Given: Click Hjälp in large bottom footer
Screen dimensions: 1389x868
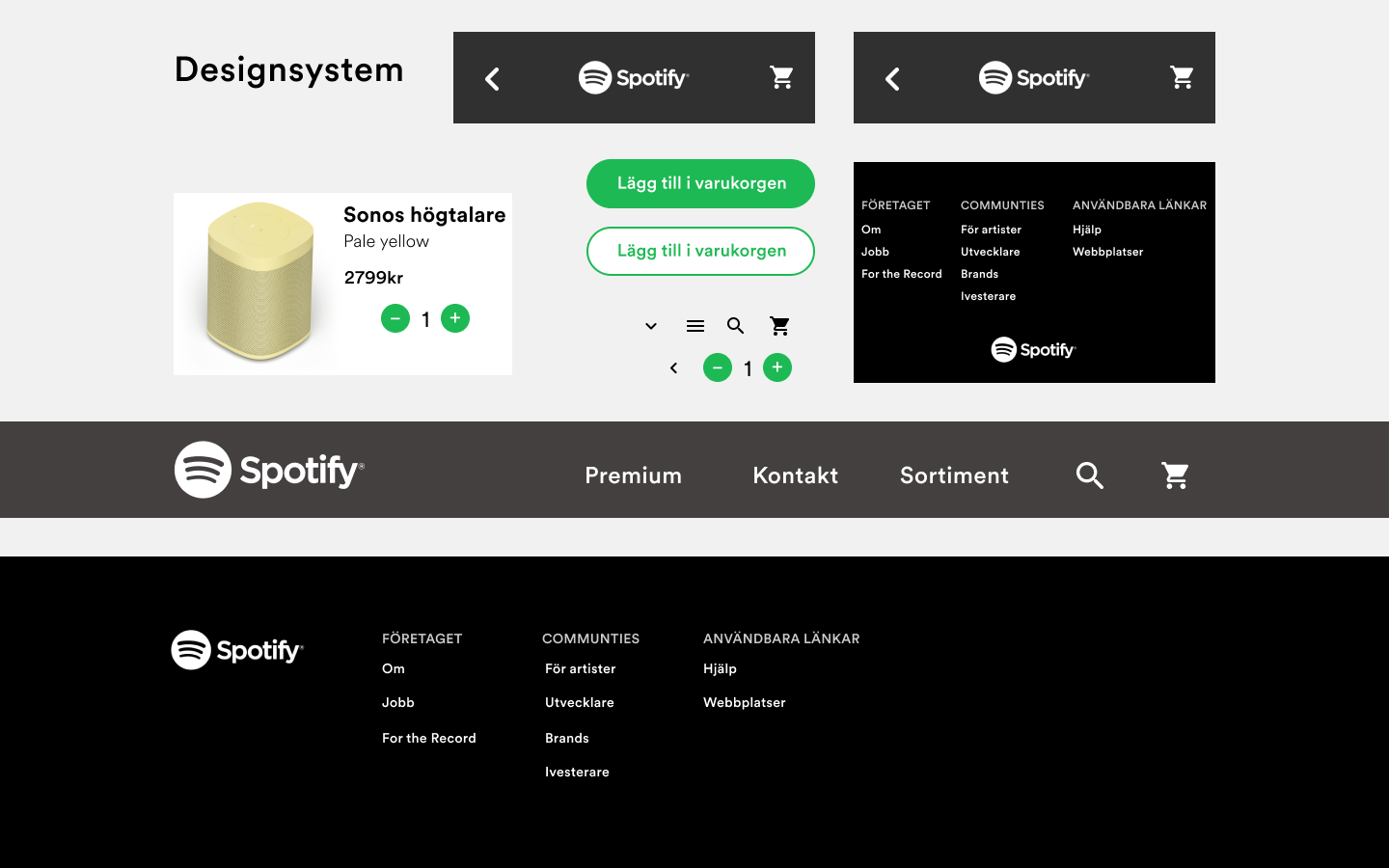Looking at the screenshot, I should pyautogui.click(x=720, y=668).
